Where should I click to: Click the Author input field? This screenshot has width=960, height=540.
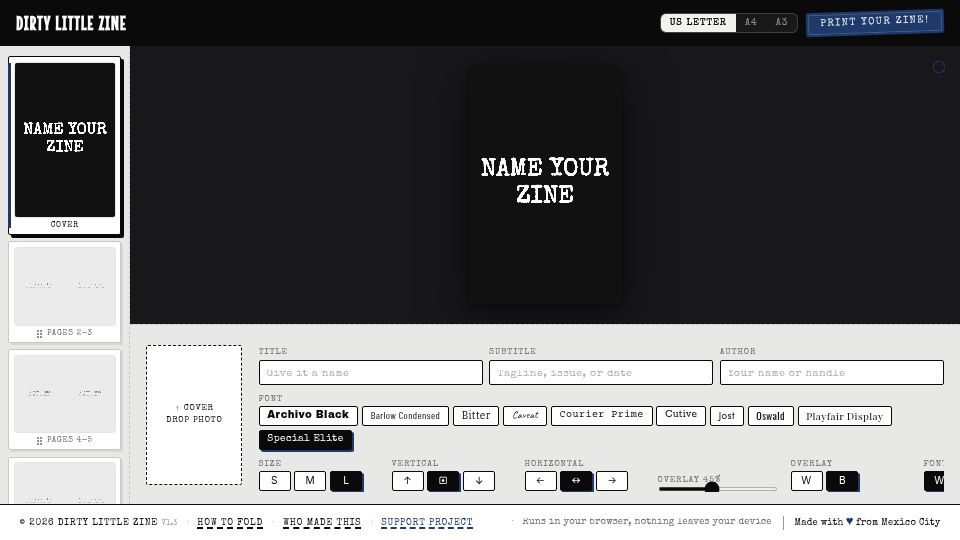(831, 372)
